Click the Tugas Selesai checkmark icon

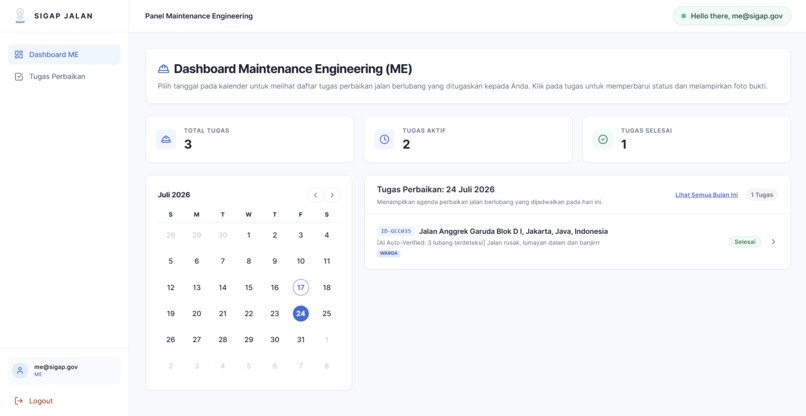(603, 139)
